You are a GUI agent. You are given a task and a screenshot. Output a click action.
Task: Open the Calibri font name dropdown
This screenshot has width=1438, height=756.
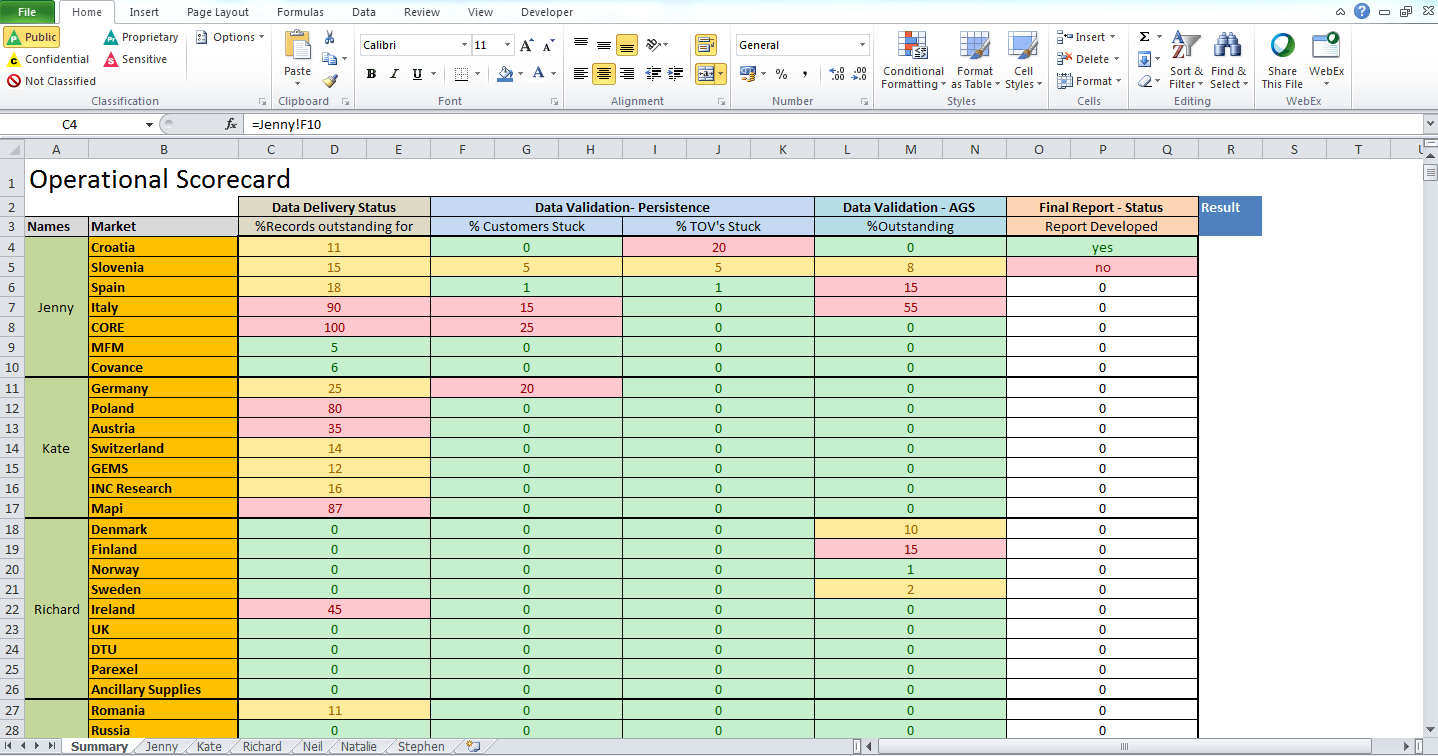464,44
